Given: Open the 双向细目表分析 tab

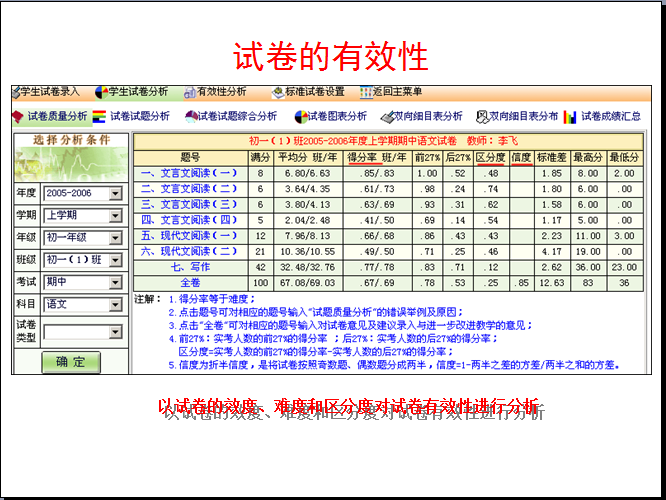Looking at the screenshot, I should point(426,116).
